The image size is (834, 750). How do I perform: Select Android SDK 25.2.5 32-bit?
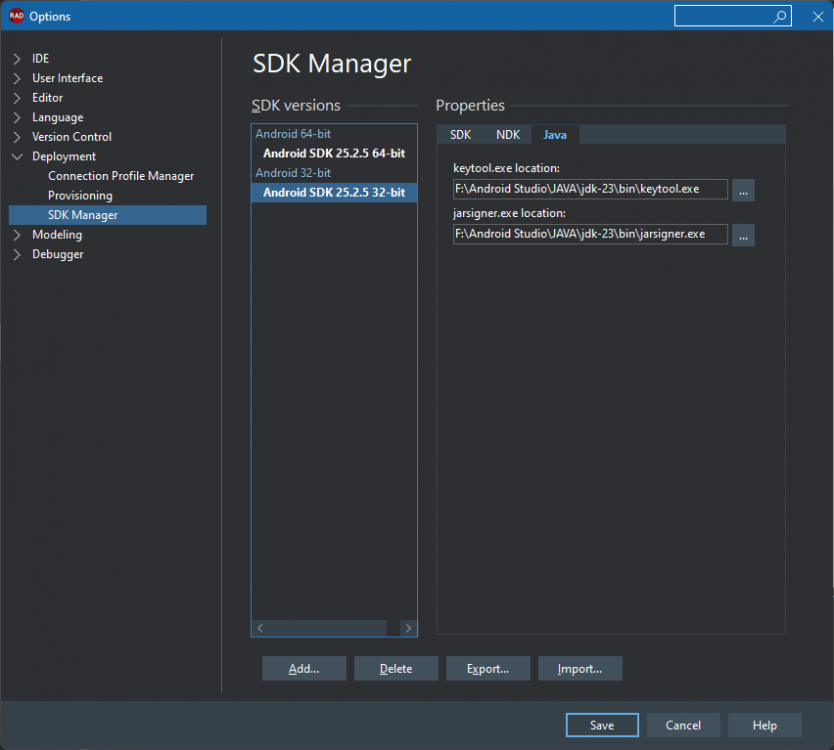[x=334, y=192]
